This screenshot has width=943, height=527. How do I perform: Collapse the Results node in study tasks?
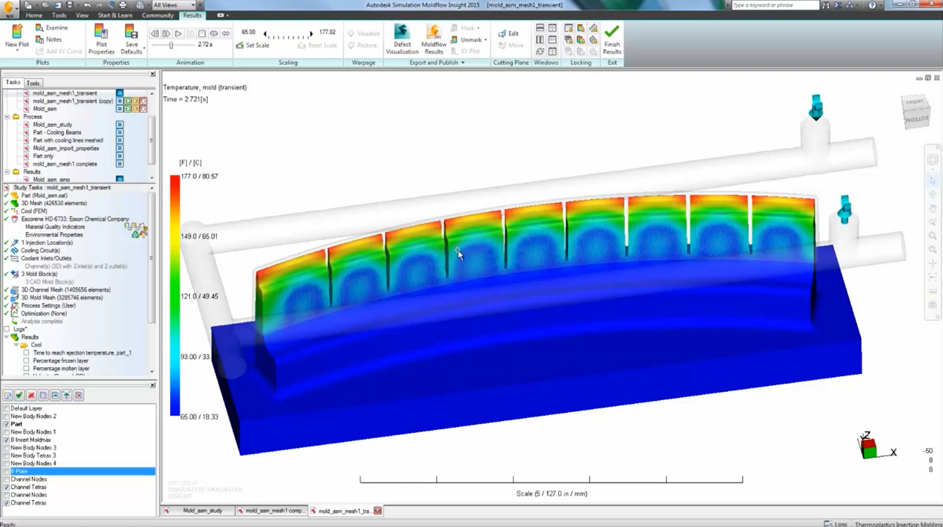7,337
